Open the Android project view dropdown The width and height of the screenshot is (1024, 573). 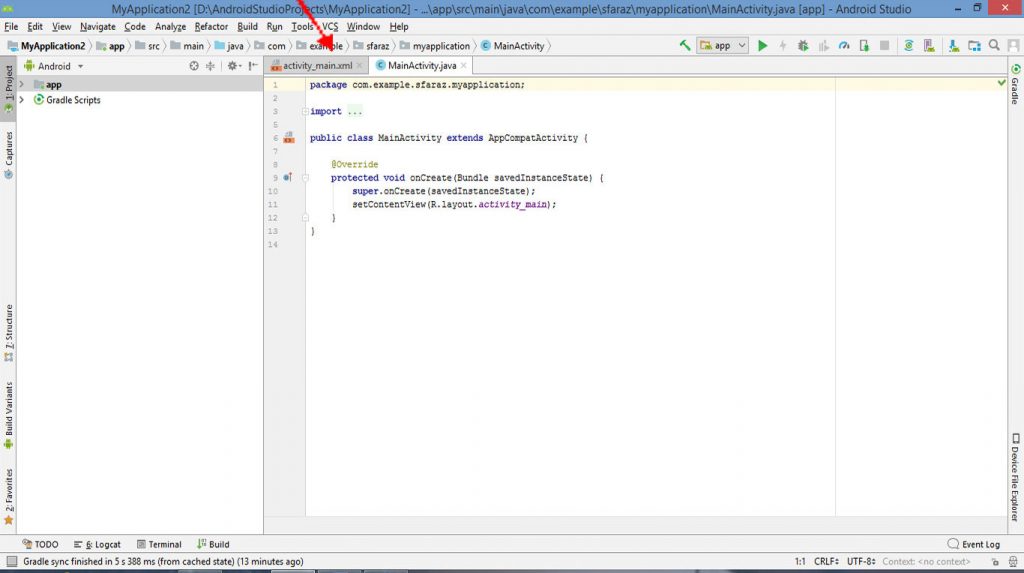pyautogui.click(x=54, y=66)
